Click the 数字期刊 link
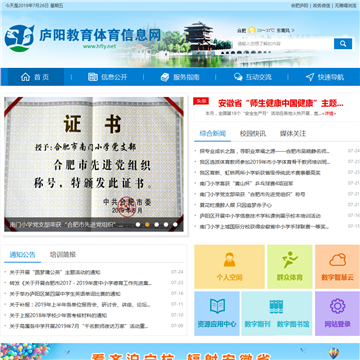360x360 pixels. (x=257, y=324)
